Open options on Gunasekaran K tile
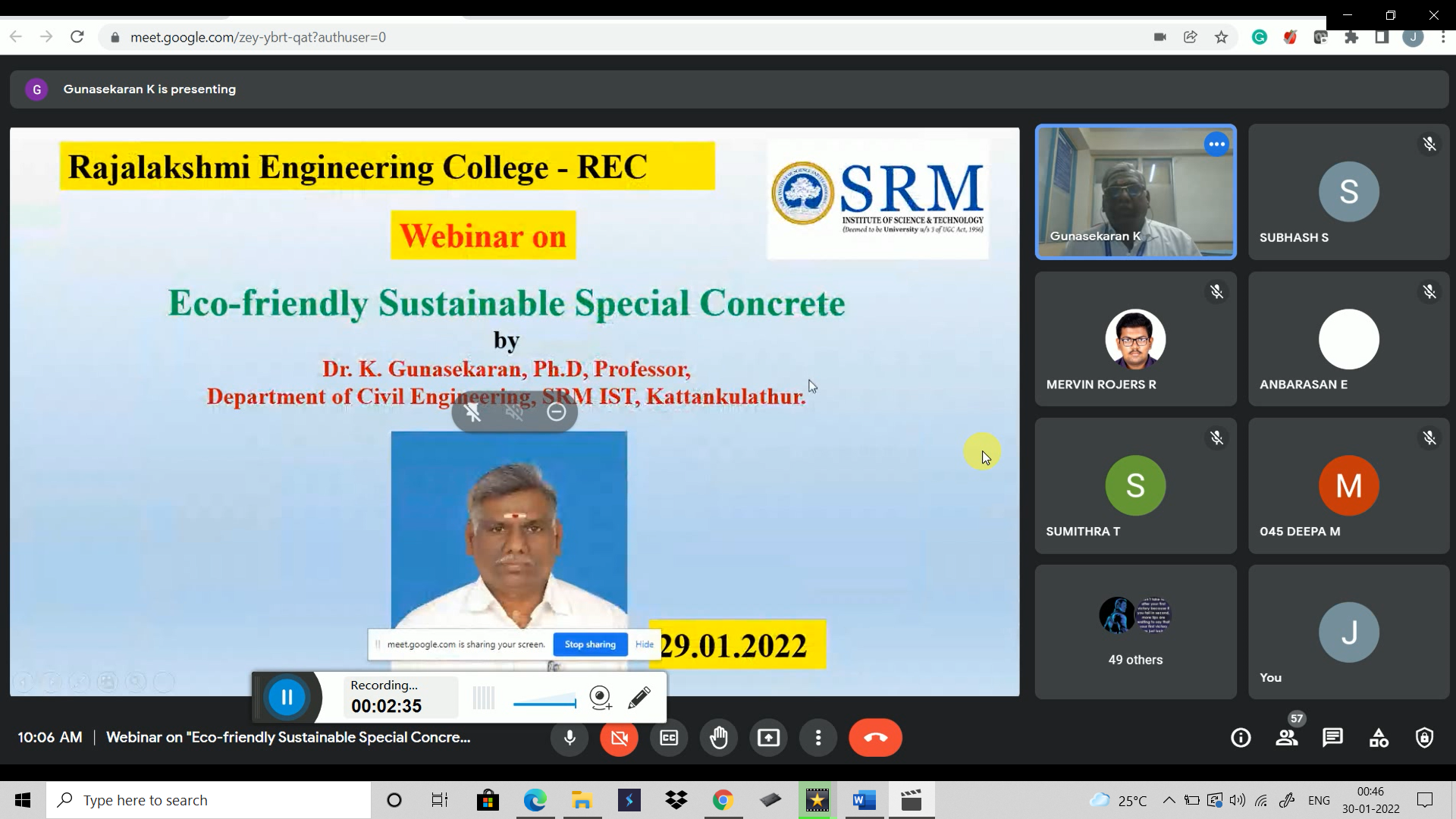The width and height of the screenshot is (1456, 819). click(x=1216, y=144)
